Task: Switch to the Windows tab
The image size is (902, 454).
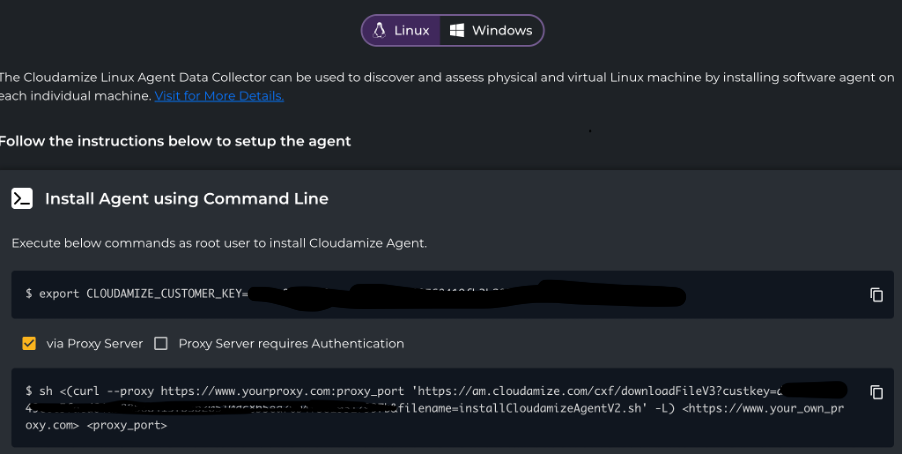Action: (491, 30)
